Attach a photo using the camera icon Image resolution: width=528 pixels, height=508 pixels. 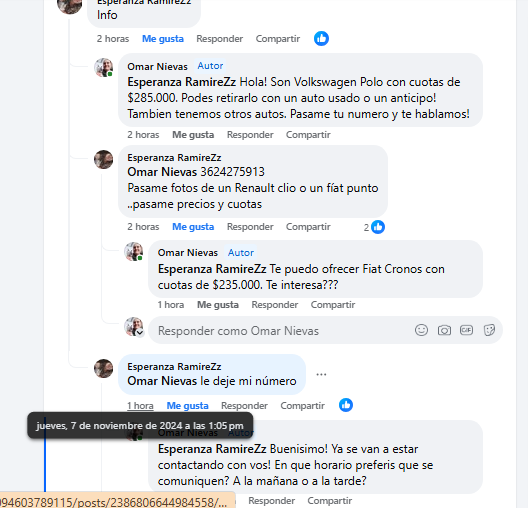[x=444, y=330]
